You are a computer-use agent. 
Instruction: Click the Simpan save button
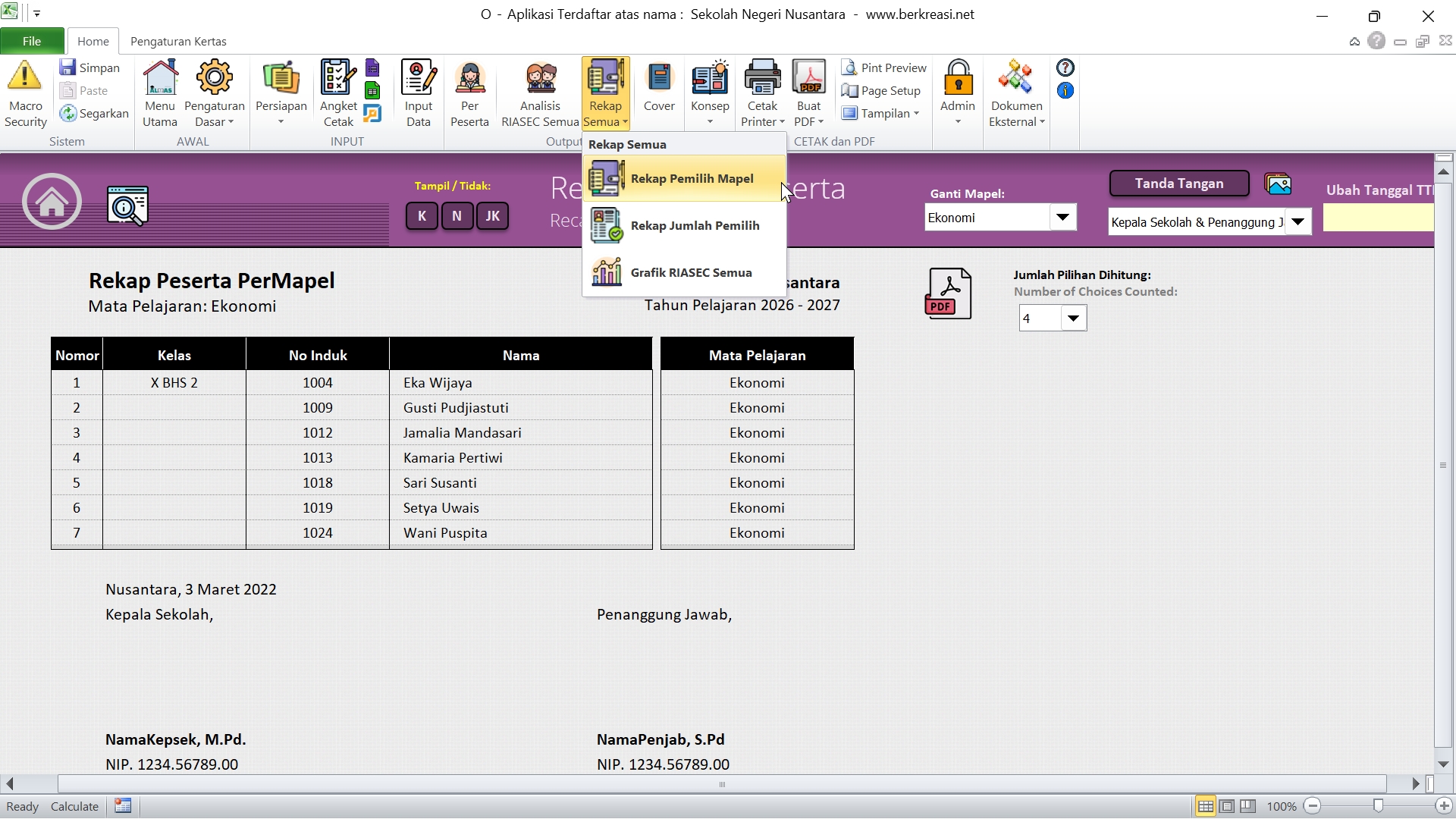point(90,67)
